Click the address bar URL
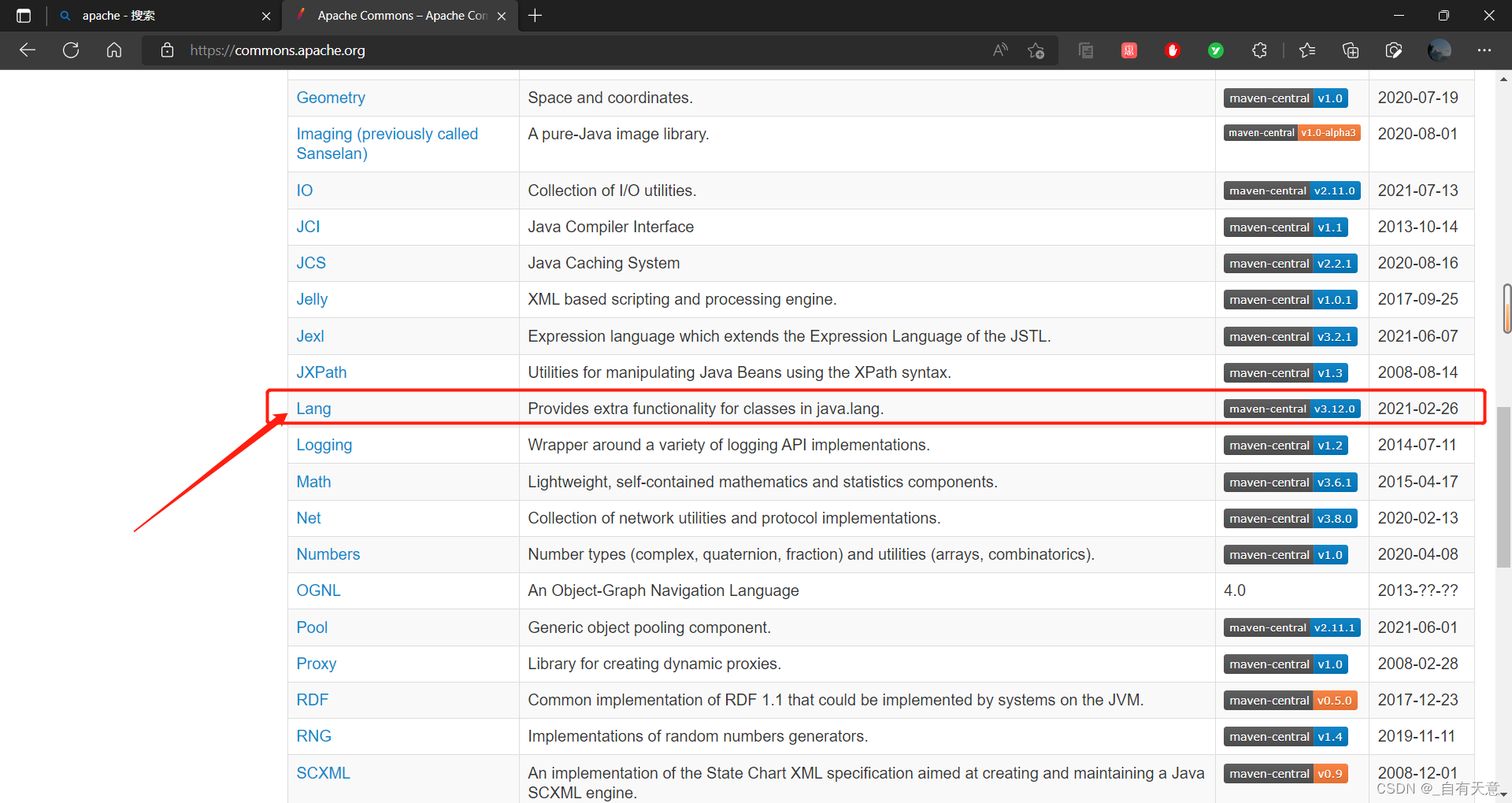Image resolution: width=1512 pixels, height=803 pixels. [x=277, y=50]
